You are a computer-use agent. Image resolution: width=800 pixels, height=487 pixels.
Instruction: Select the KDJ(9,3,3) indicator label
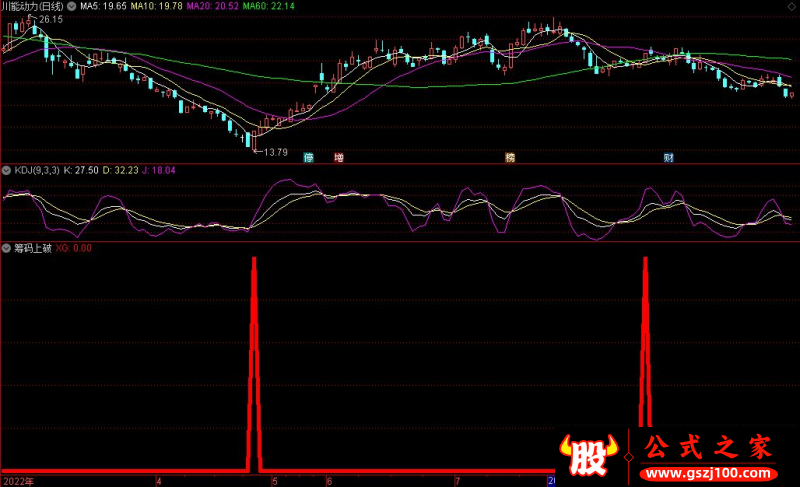click(36, 171)
